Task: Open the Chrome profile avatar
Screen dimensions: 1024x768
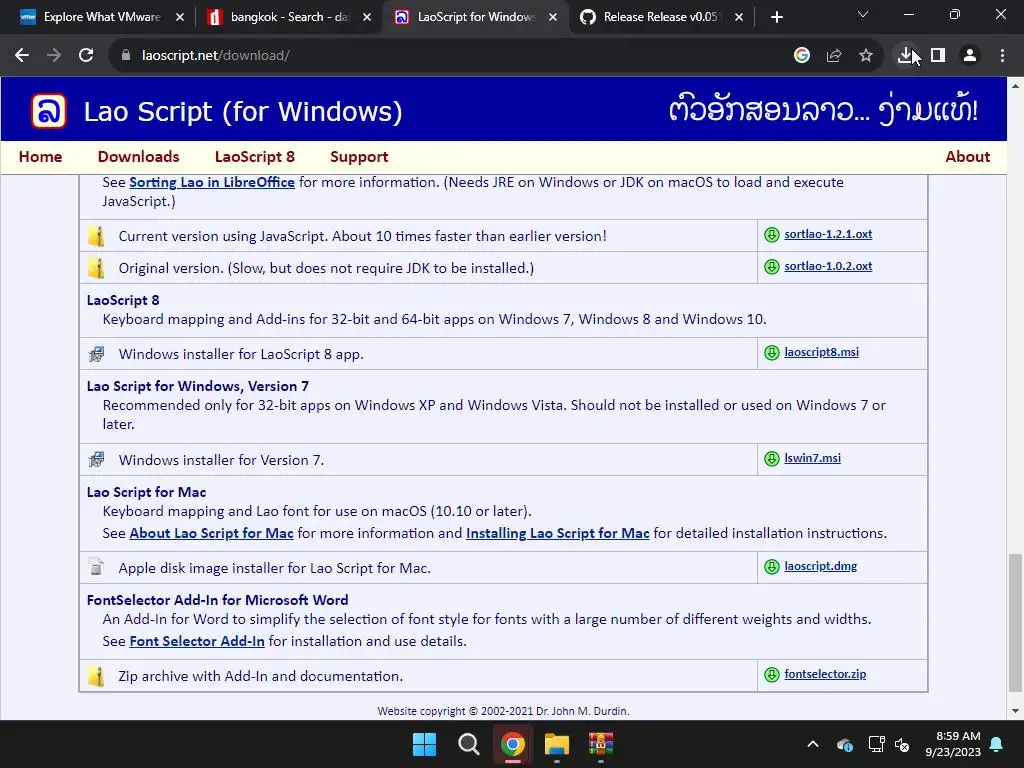Action: [x=970, y=56]
